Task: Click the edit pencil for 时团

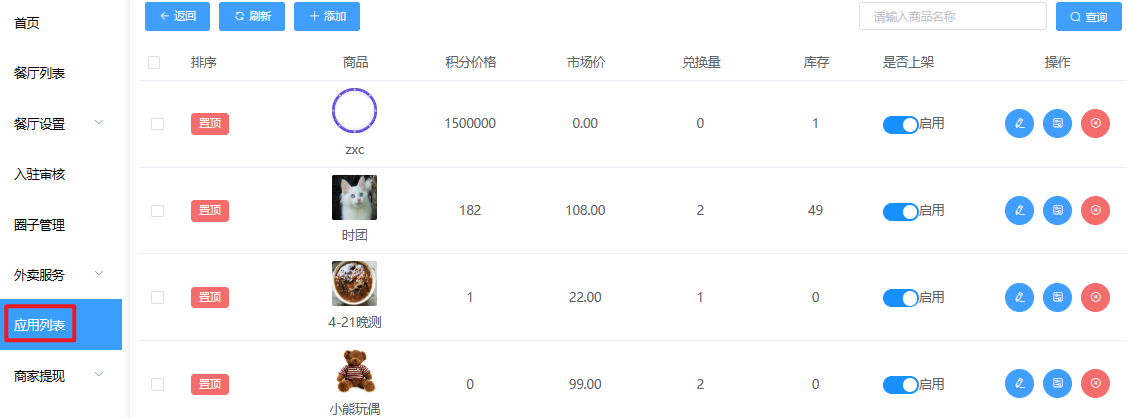Action: point(1019,210)
